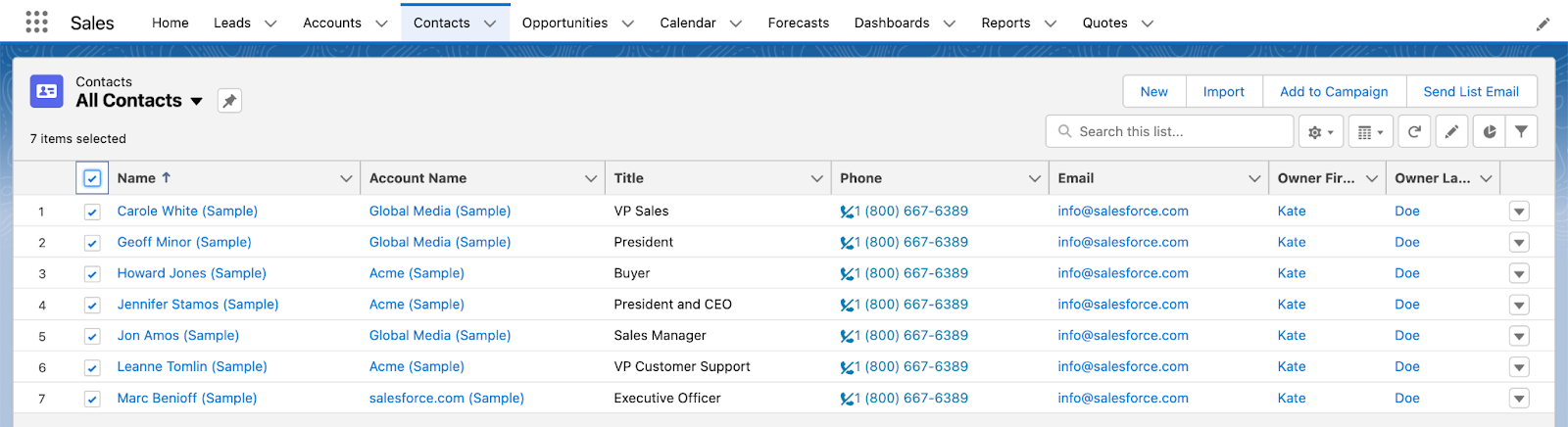Uncheck Marc Benioff row checkbox
The image size is (1568, 427).
92,399
